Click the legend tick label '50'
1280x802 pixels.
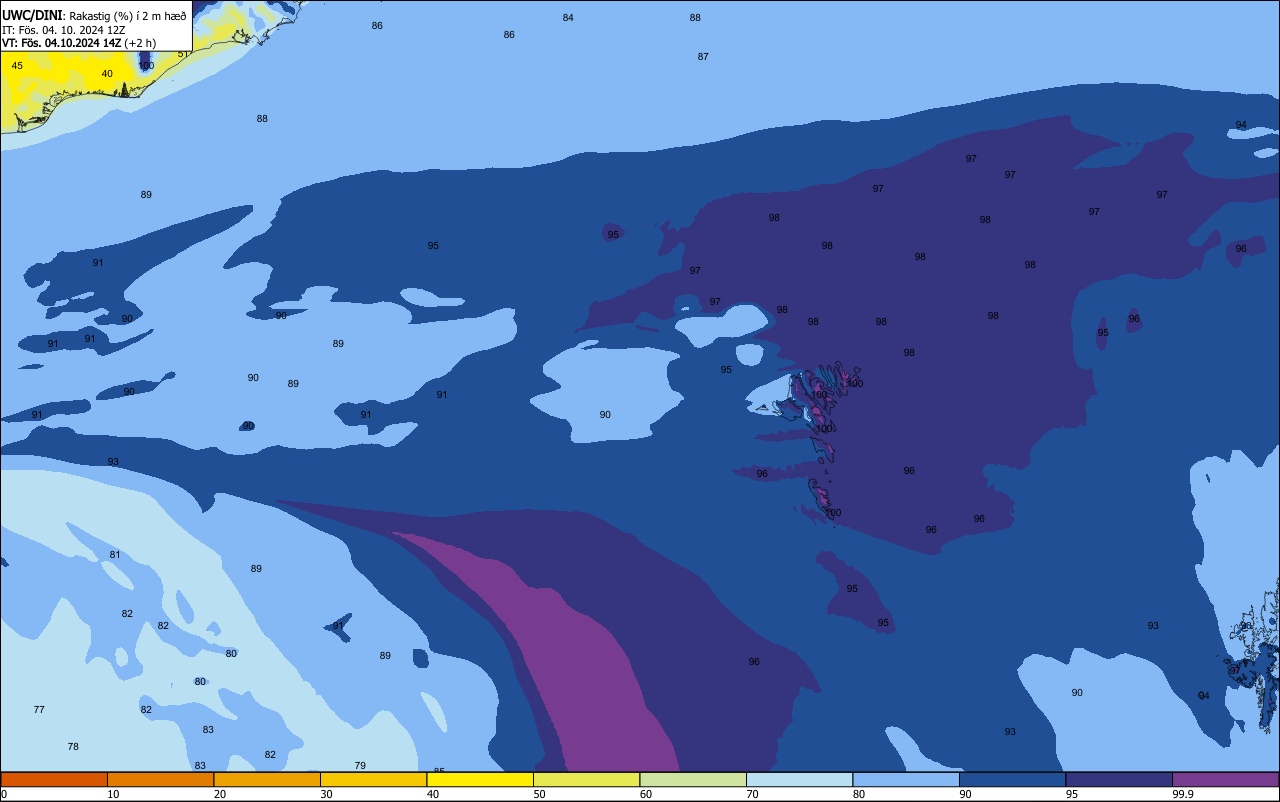(x=539, y=794)
